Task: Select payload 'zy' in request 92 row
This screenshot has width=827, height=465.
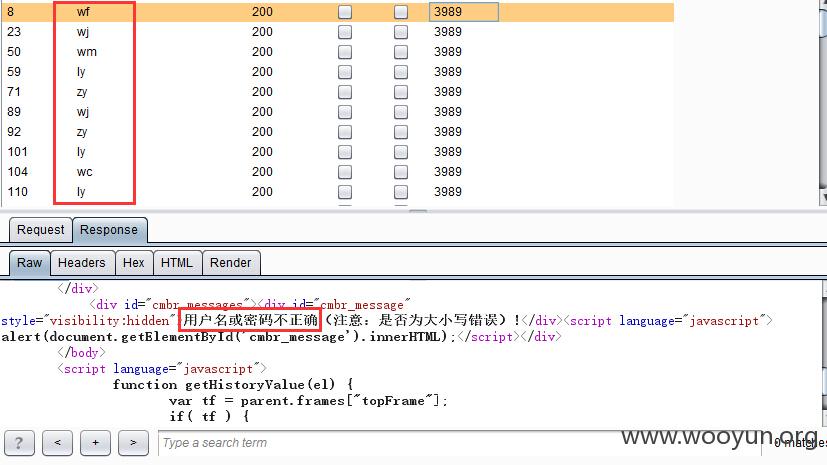Action: pos(82,132)
